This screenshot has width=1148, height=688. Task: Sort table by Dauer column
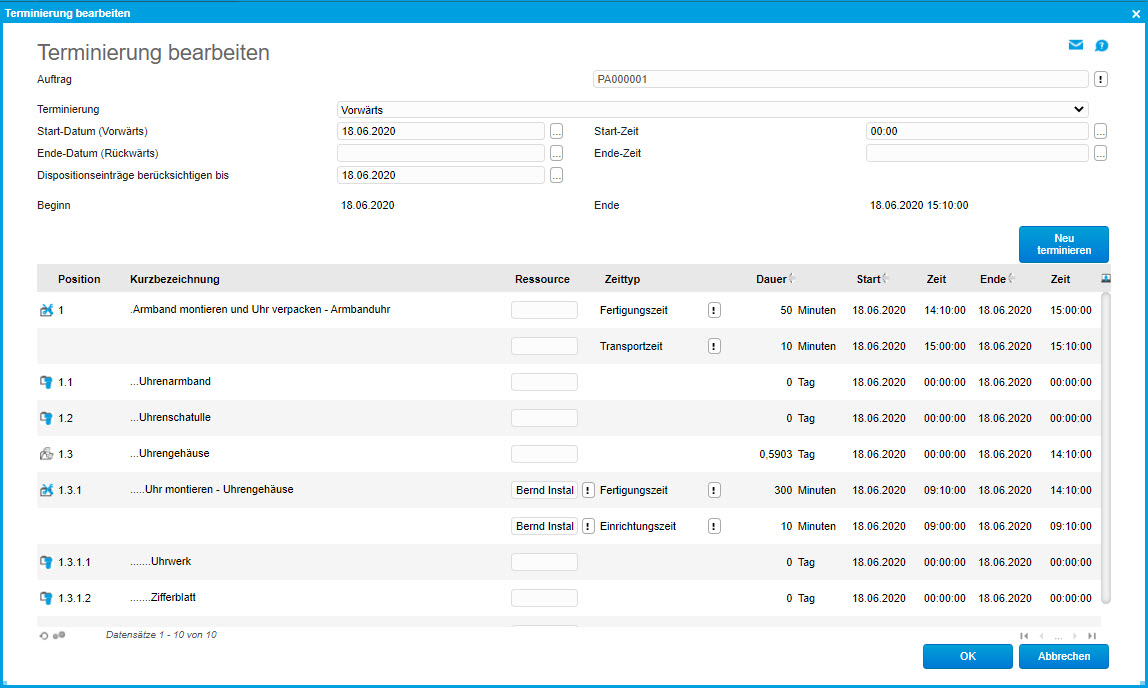773,279
